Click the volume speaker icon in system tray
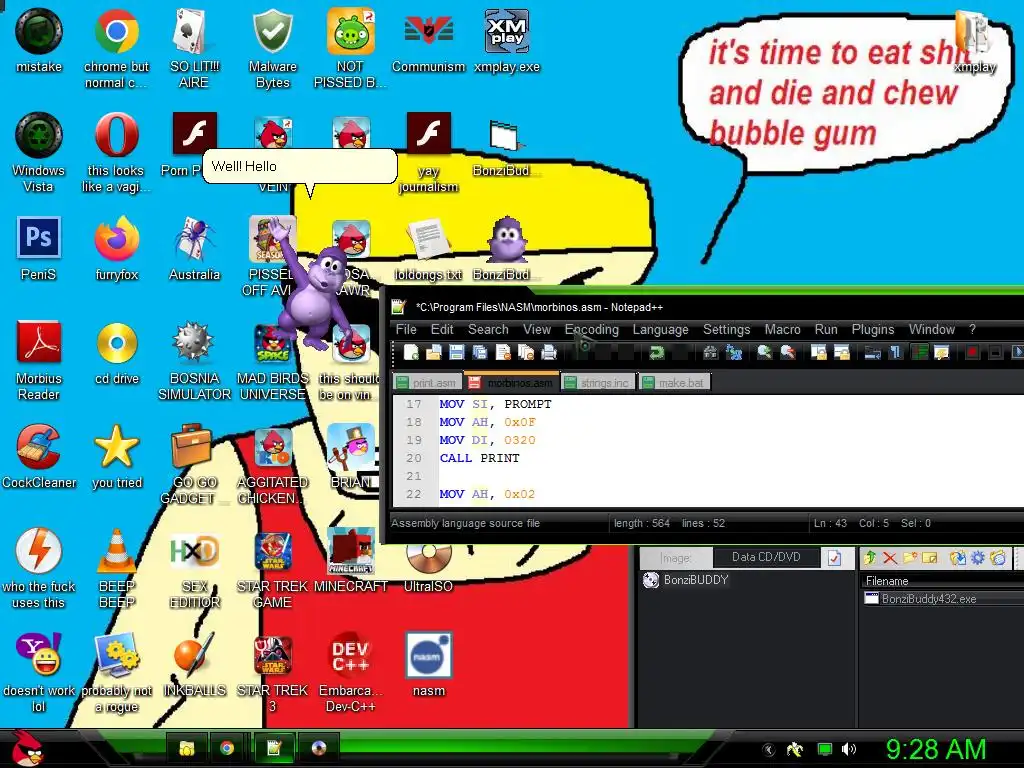Screen dimensions: 1024x768 pos(849,749)
